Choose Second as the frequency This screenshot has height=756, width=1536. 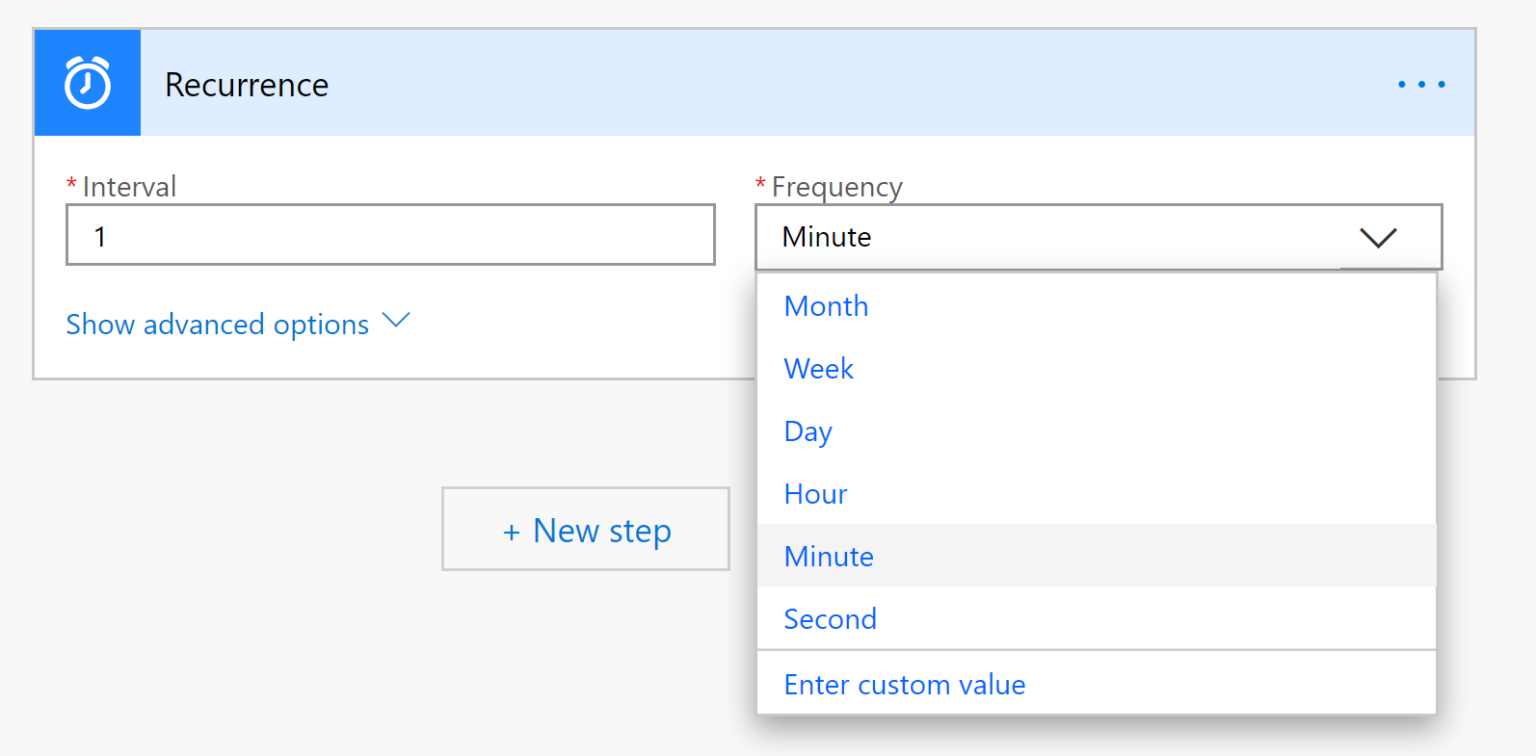(830, 618)
